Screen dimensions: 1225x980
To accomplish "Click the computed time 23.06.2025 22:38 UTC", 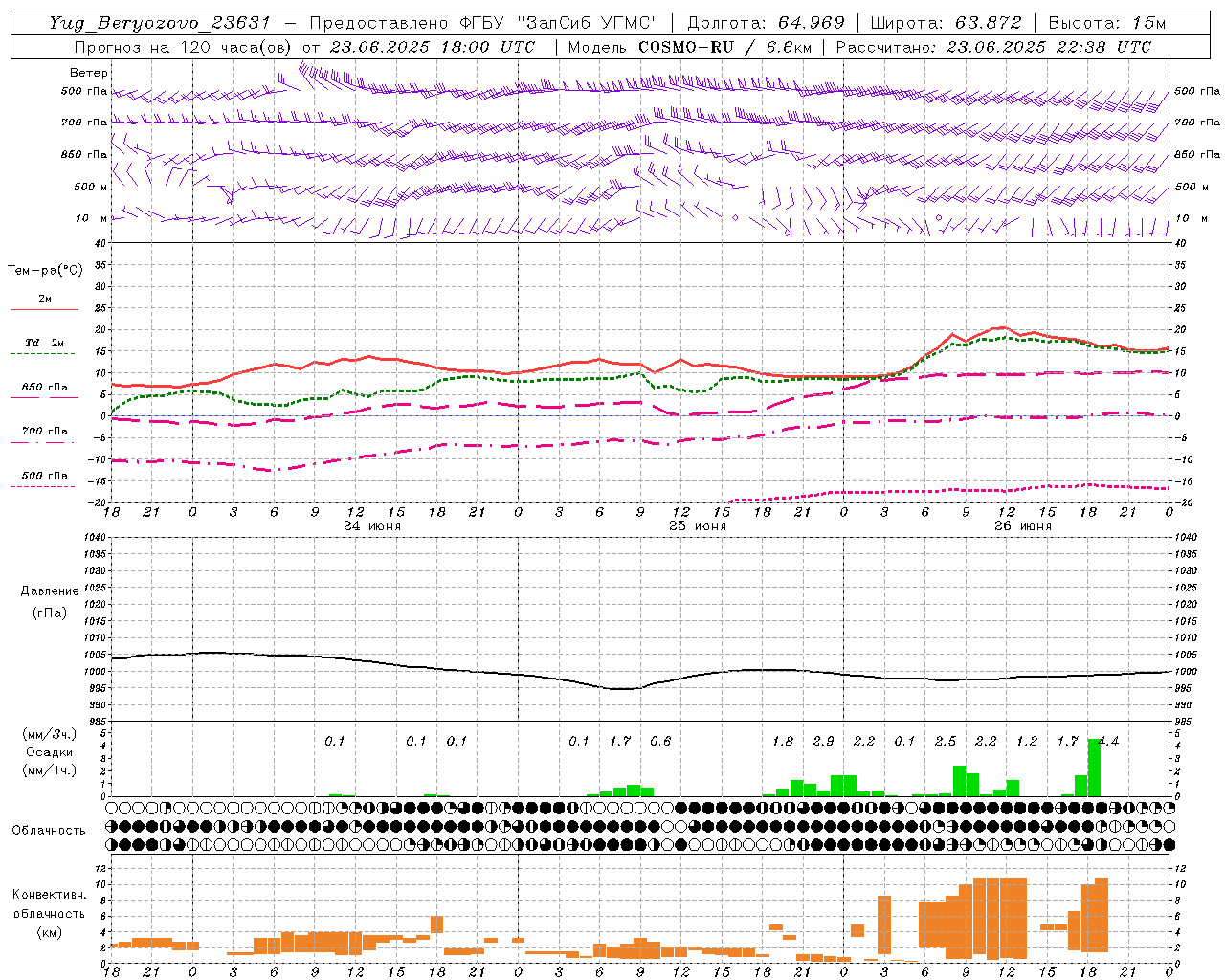I will pos(1049,47).
